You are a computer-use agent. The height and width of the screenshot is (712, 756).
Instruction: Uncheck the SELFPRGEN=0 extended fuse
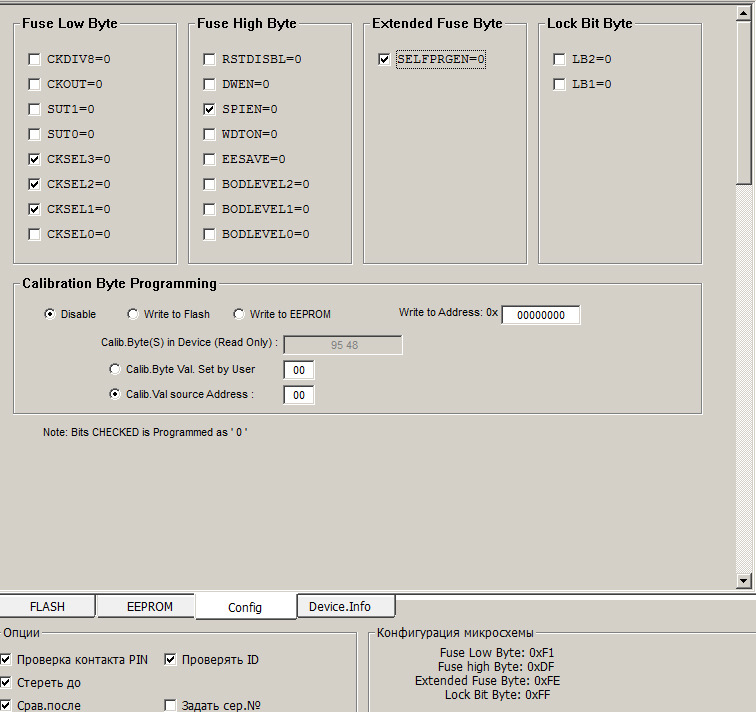(x=384, y=59)
